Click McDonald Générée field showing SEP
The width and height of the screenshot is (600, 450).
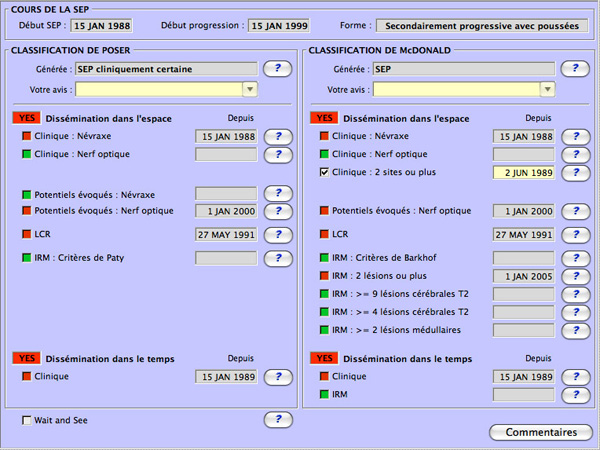tap(464, 69)
